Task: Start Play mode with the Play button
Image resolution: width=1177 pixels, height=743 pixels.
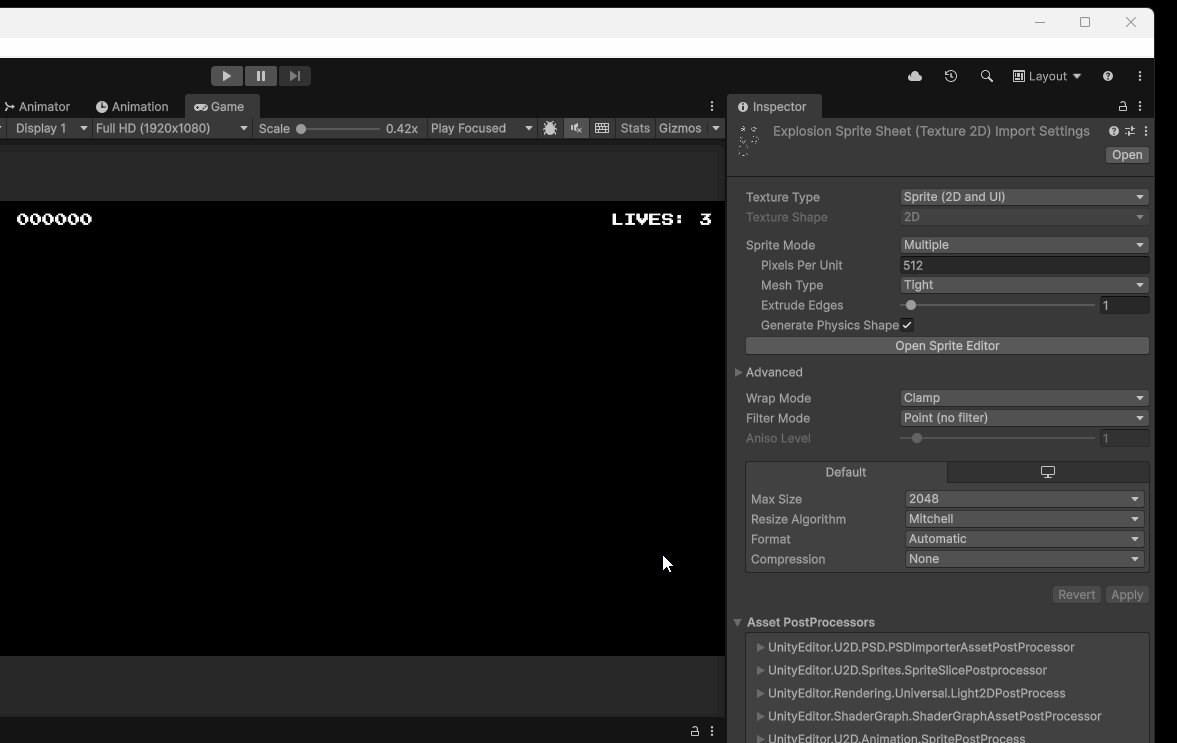Action: (x=226, y=76)
